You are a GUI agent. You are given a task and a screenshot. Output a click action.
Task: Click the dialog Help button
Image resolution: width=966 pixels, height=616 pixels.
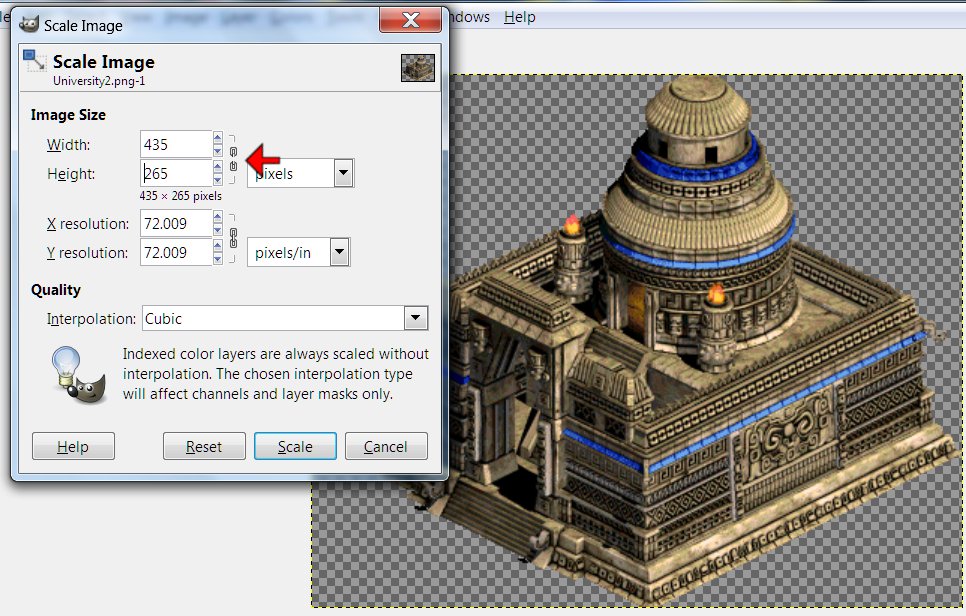pos(73,446)
